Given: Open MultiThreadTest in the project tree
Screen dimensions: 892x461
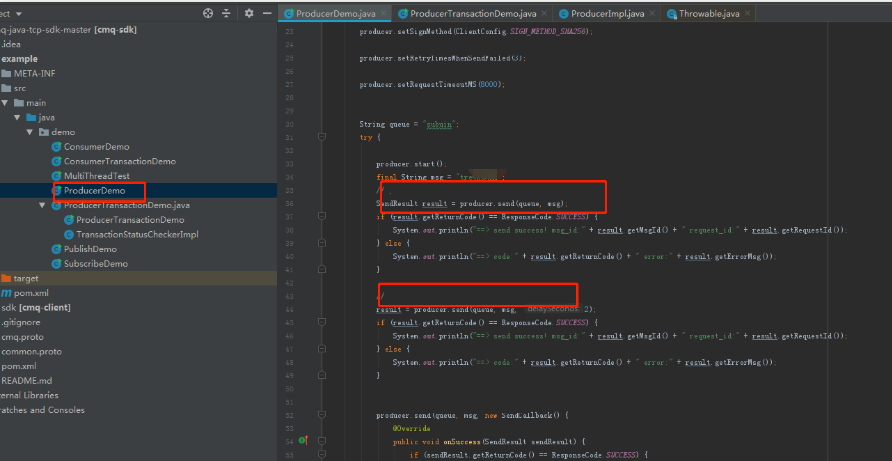Looking at the screenshot, I should (96, 176).
